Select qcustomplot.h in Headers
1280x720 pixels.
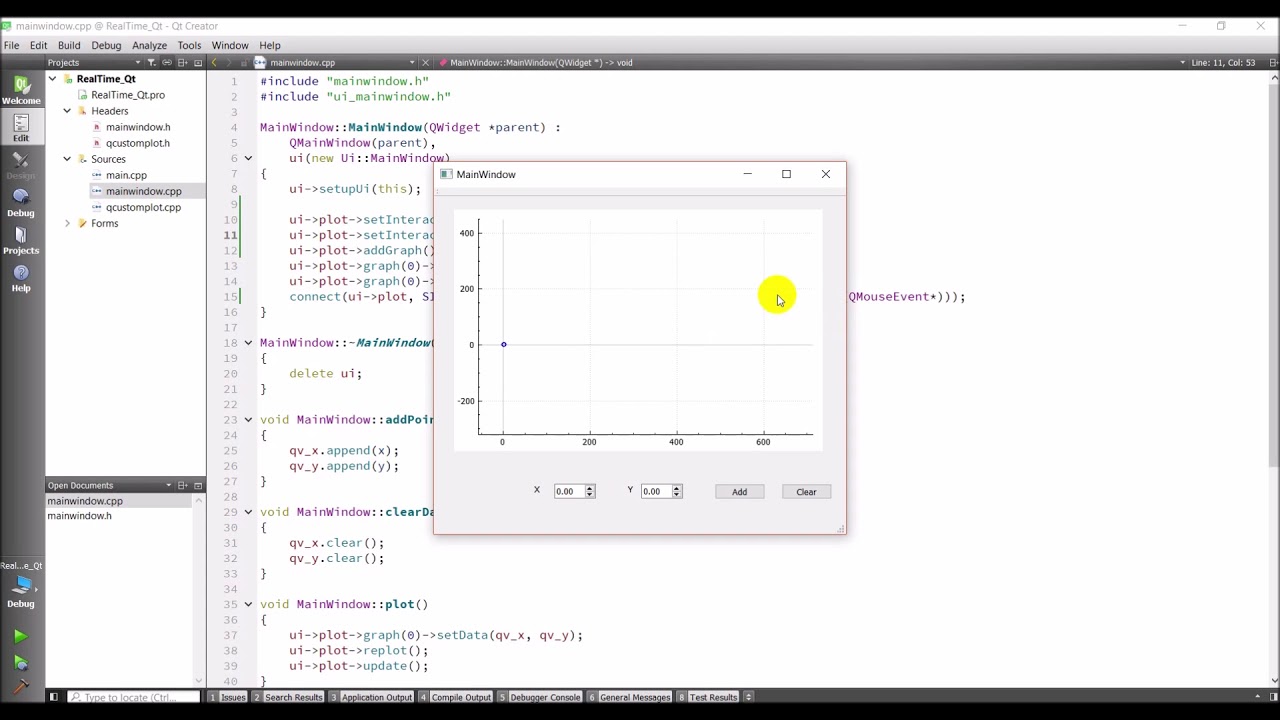(138, 143)
